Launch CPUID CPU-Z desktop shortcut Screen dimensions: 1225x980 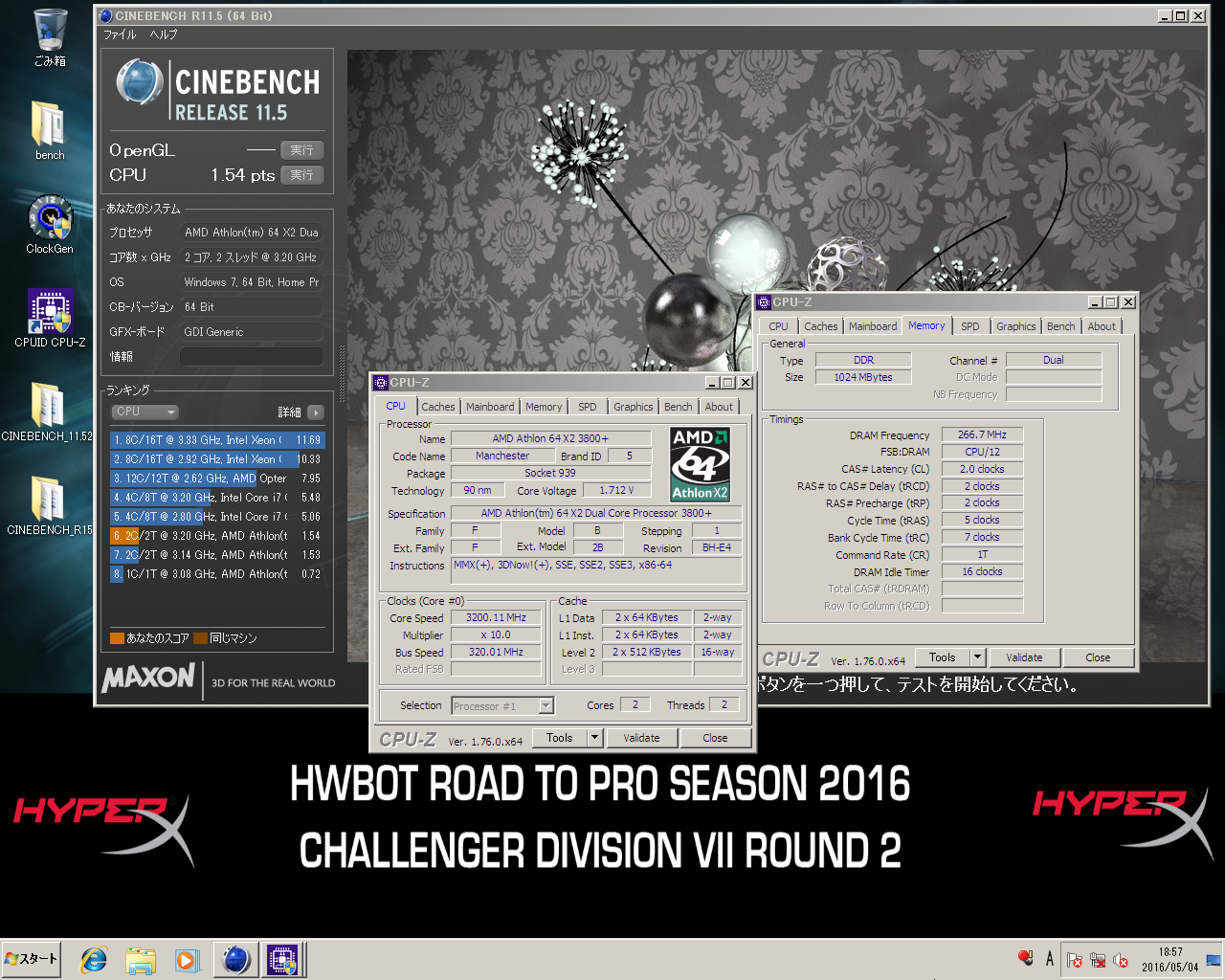(50, 317)
